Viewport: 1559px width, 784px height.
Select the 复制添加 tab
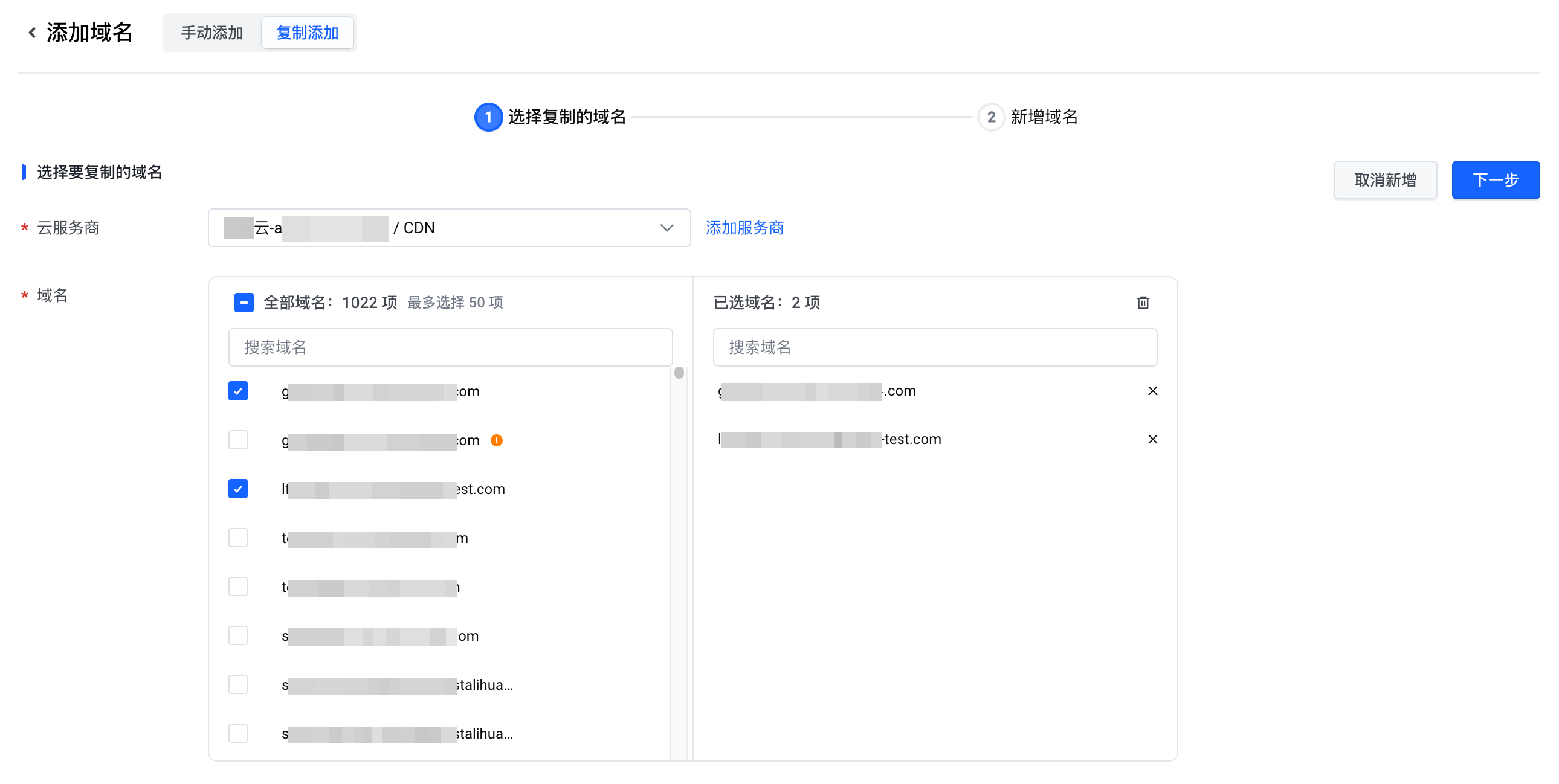coord(307,33)
